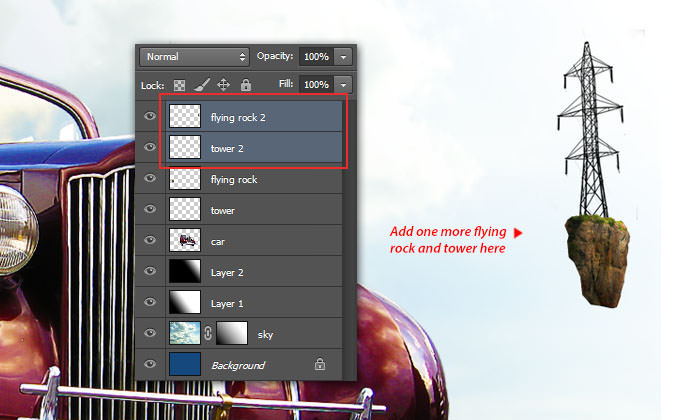Open the Fill slider dropdown arrow

[343, 84]
